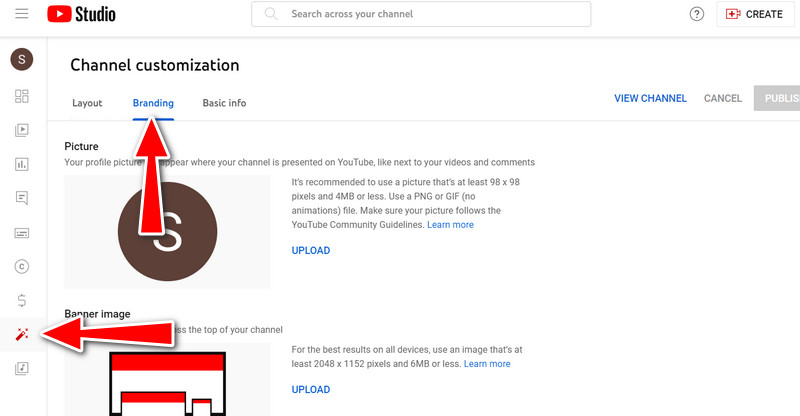Switch to the Basic info tab
The height and width of the screenshot is (416, 800).
[x=224, y=103]
